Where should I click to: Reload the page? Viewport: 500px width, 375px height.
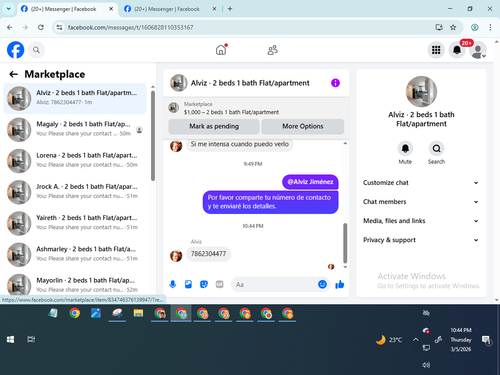coord(41,27)
